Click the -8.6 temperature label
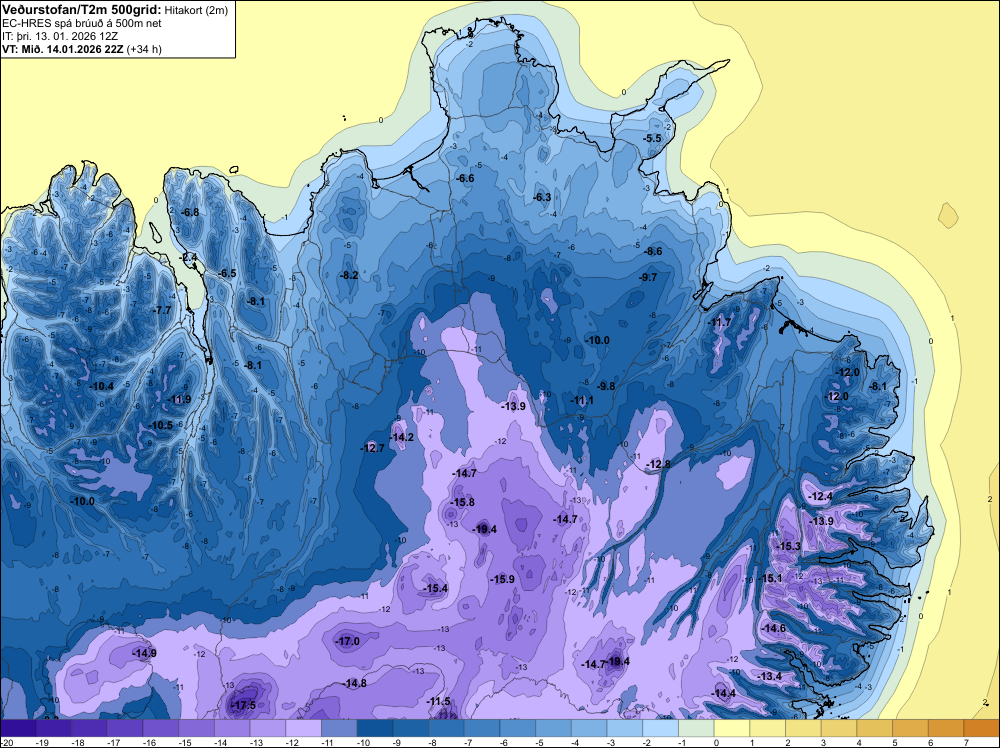Screen dimensions: 1000x748 (653, 252)
